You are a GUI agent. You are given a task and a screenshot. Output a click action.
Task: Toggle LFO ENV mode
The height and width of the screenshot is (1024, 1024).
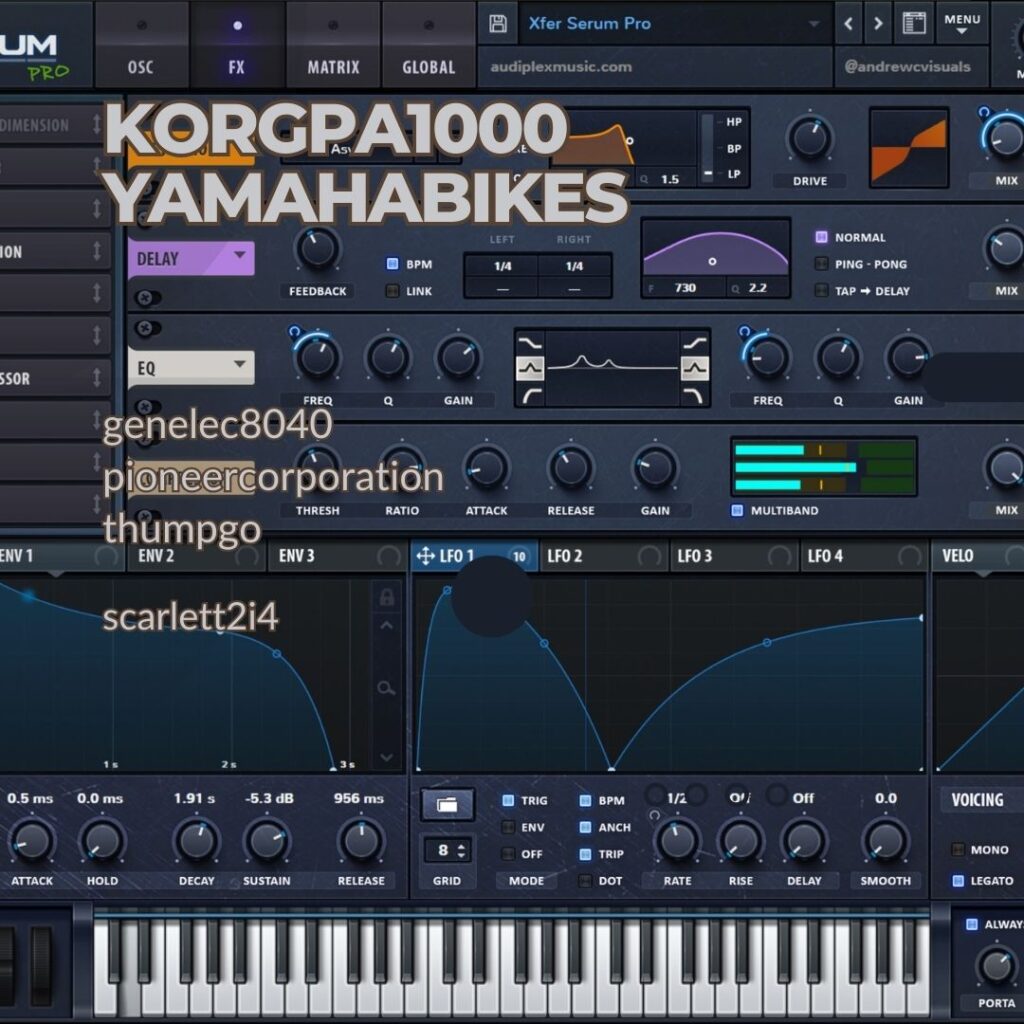(508, 827)
